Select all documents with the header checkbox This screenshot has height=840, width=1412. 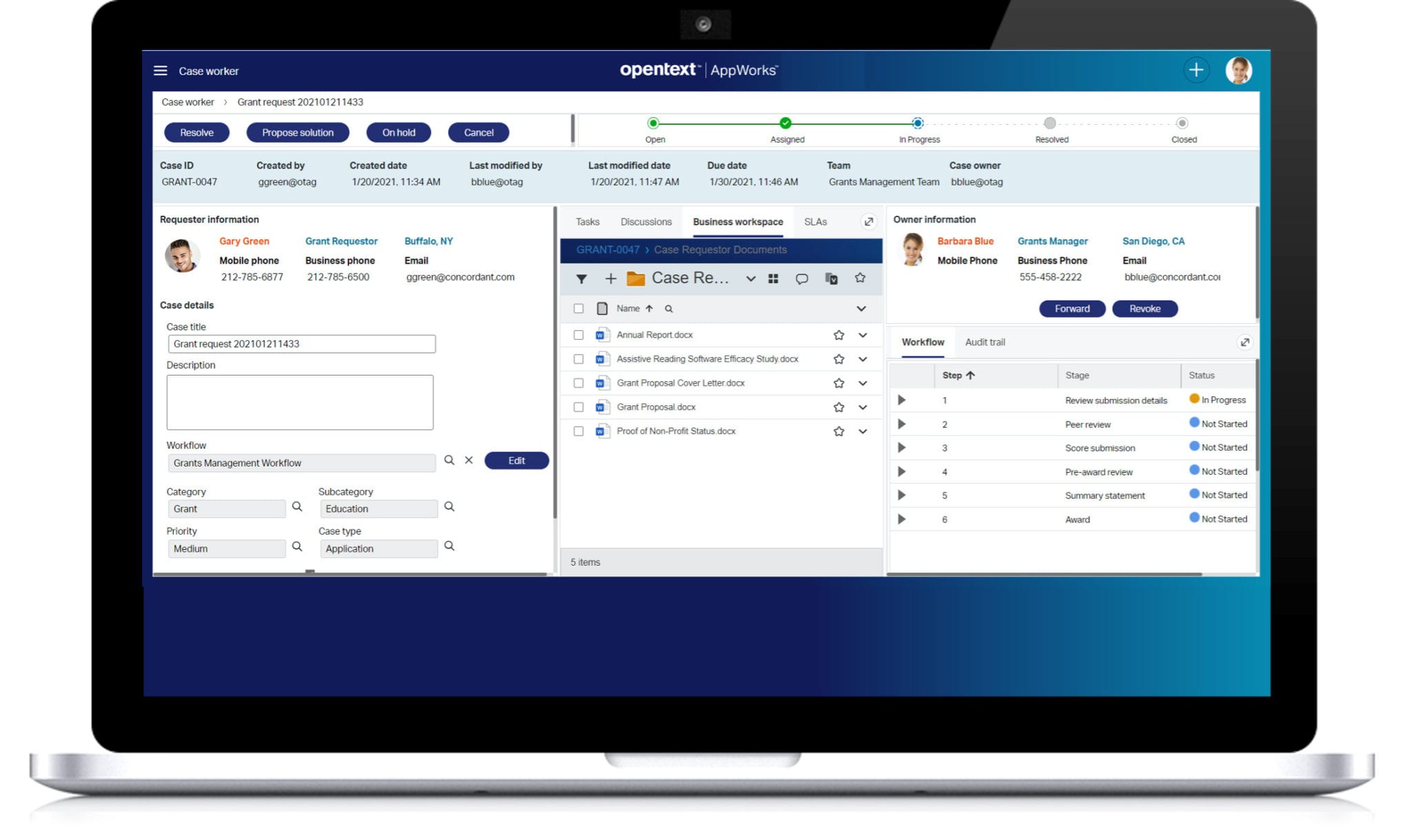[578, 309]
